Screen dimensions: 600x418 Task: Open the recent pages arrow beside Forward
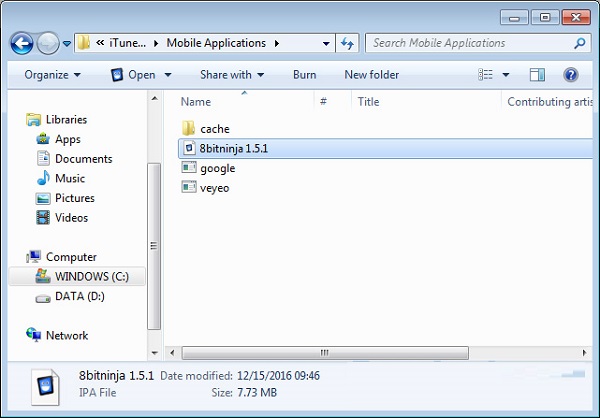(x=67, y=44)
